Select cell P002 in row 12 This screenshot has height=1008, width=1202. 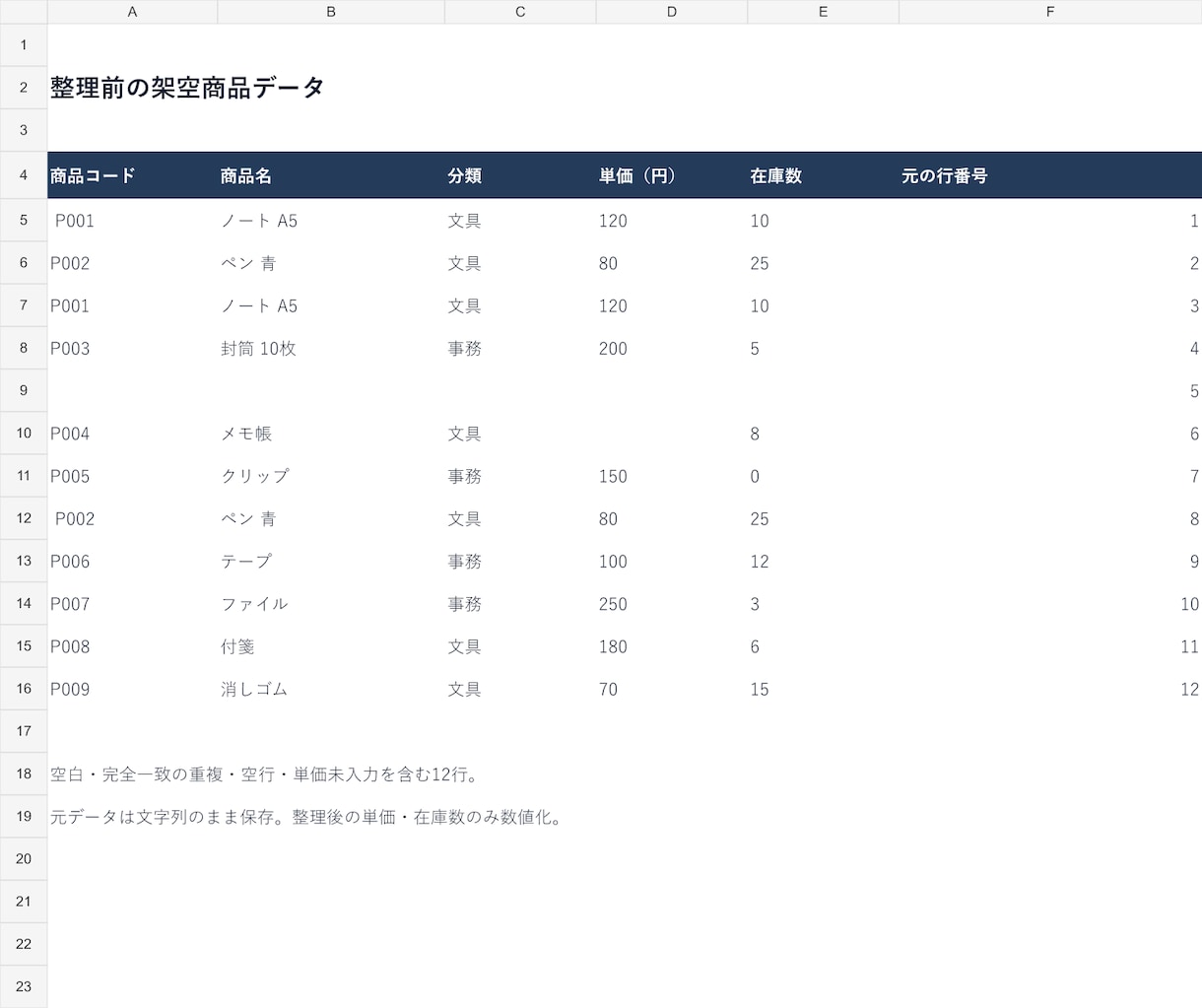point(132,518)
